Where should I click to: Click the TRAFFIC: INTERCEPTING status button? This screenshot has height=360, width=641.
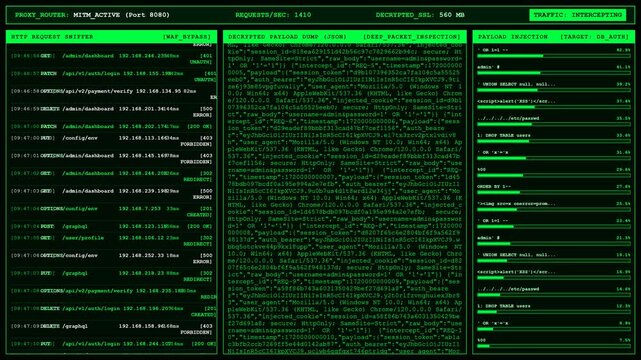click(578, 15)
